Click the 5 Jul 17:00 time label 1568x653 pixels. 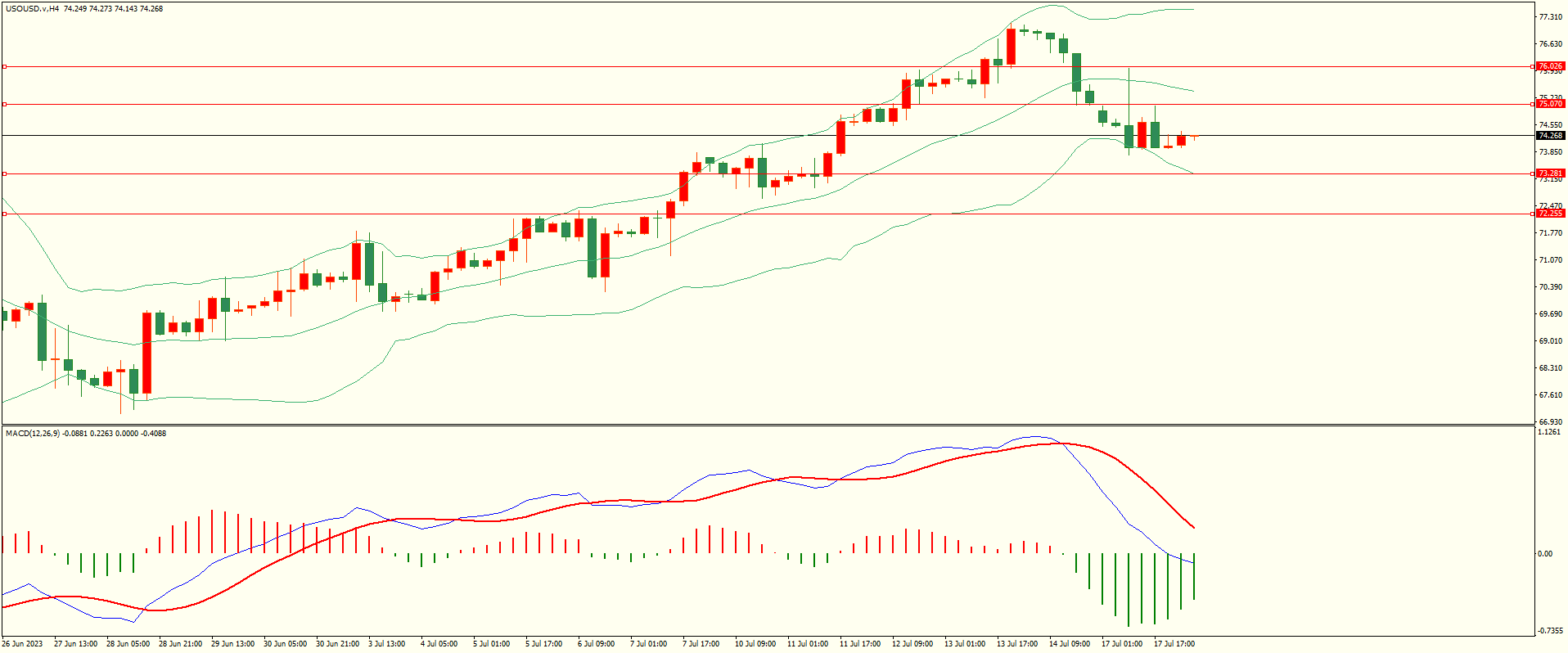point(543,644)
